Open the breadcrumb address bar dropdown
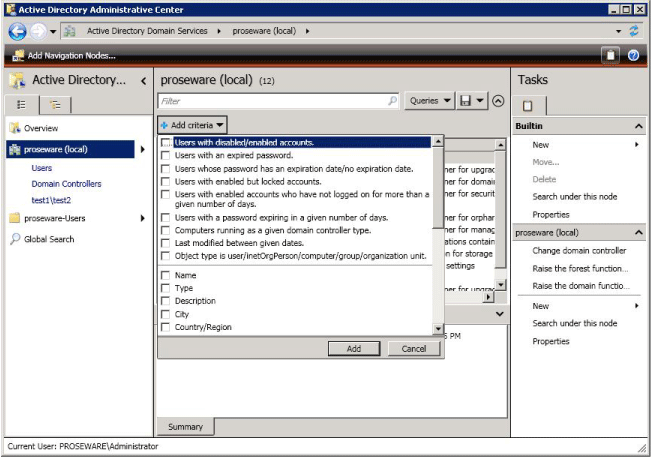651x457 pixels. (618, 31)
